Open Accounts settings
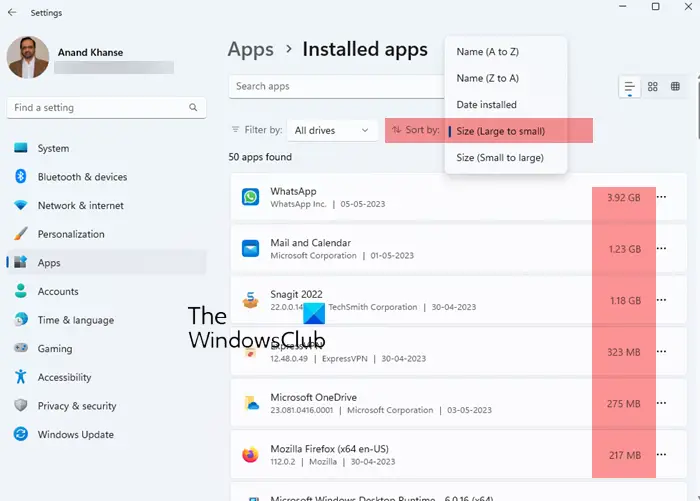The image size is (700, 501). [x=106, y=291]
